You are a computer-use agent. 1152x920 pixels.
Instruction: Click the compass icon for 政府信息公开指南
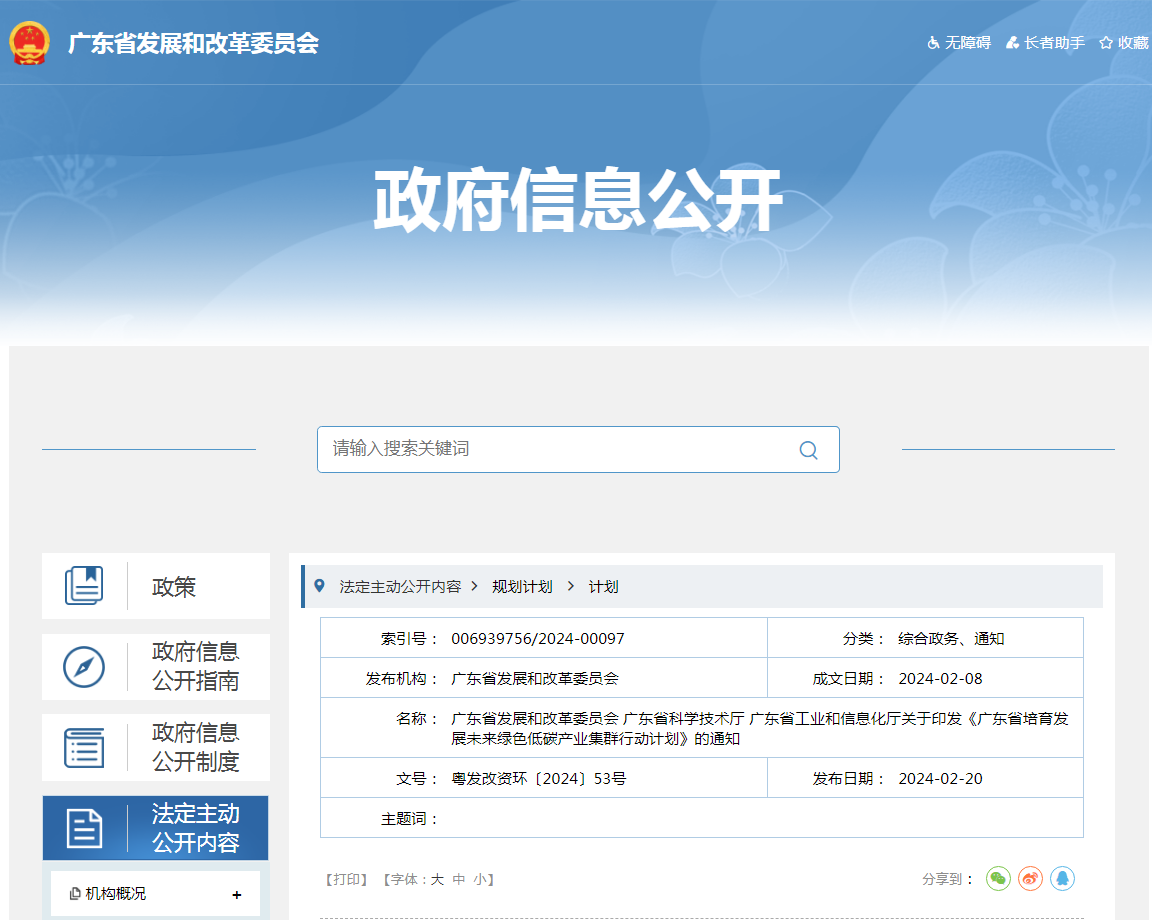point(84,667)
